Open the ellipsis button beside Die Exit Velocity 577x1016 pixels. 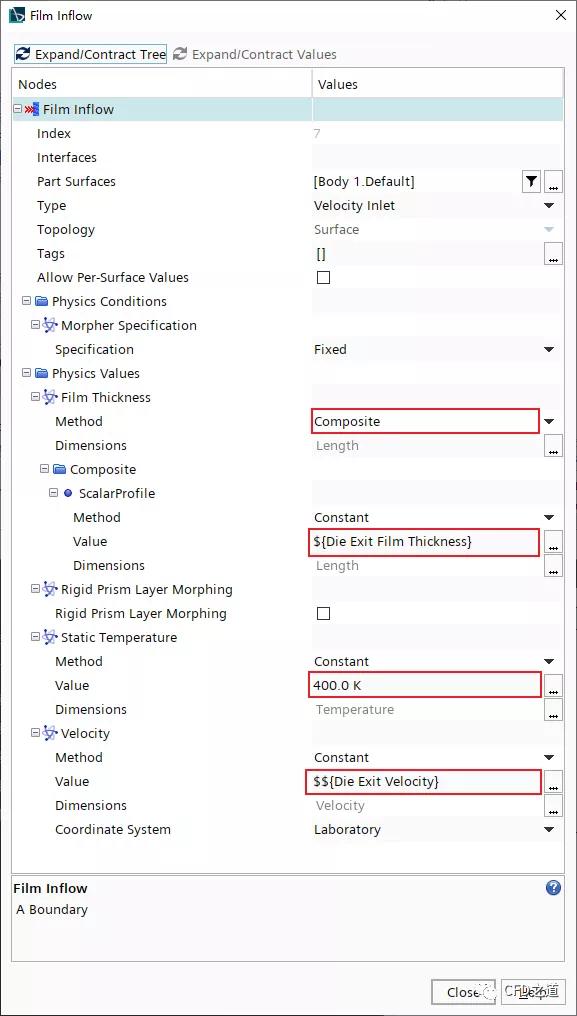coord(553,782)
